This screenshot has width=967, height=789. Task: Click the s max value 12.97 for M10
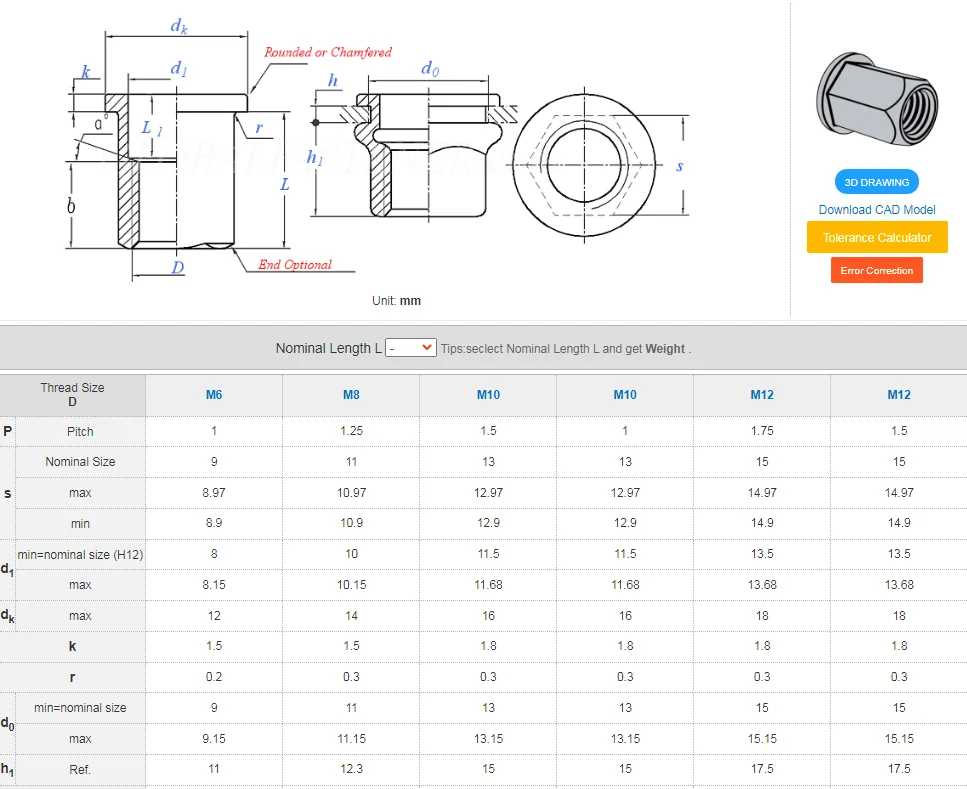(488, 492)
